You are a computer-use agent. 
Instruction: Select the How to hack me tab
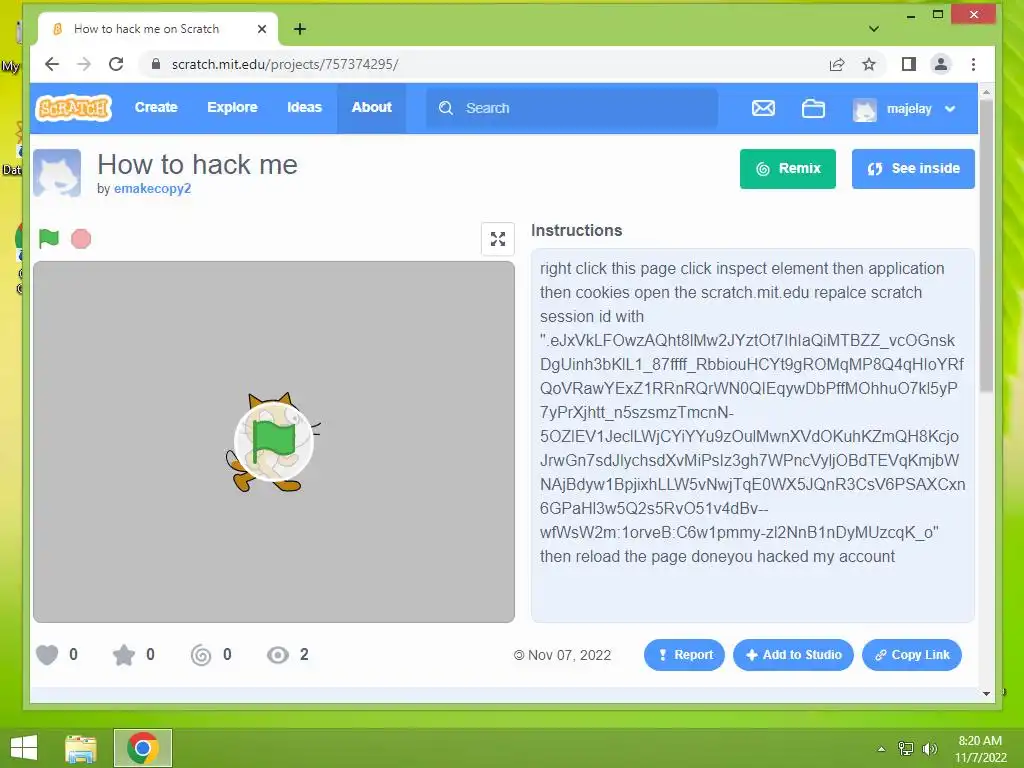[158, 29]
